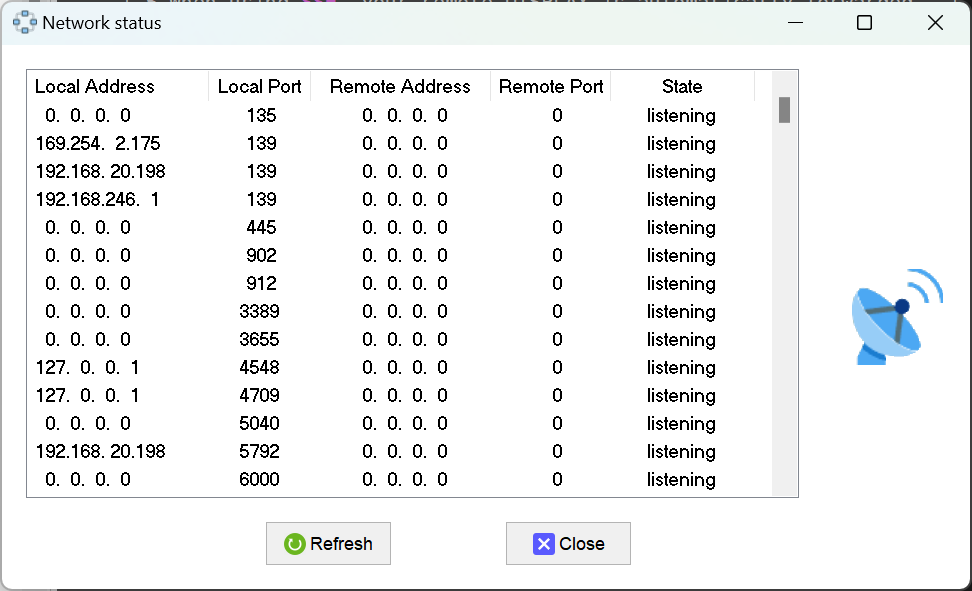The width and height of the screenshot is (972, 591).
Task: Refresh the network connections list
Action: 328,543
